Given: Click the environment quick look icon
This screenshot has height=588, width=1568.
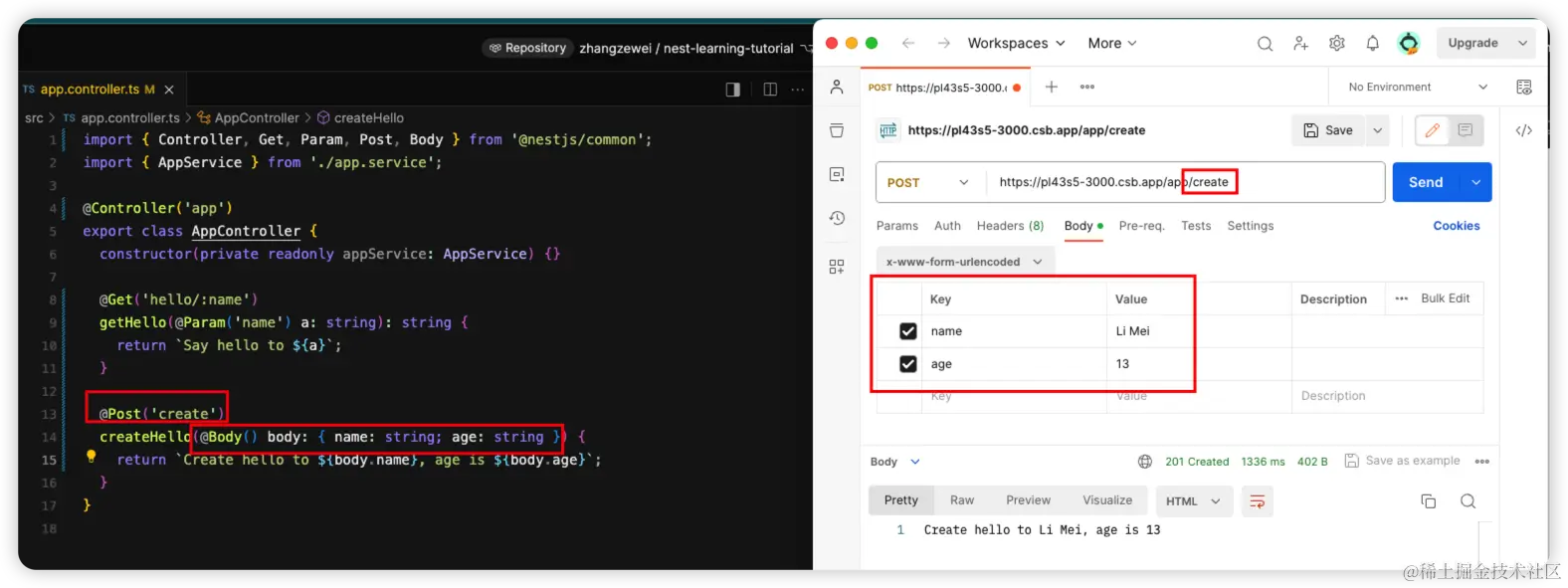Looking at the screenshot, I should (1524, 87).
